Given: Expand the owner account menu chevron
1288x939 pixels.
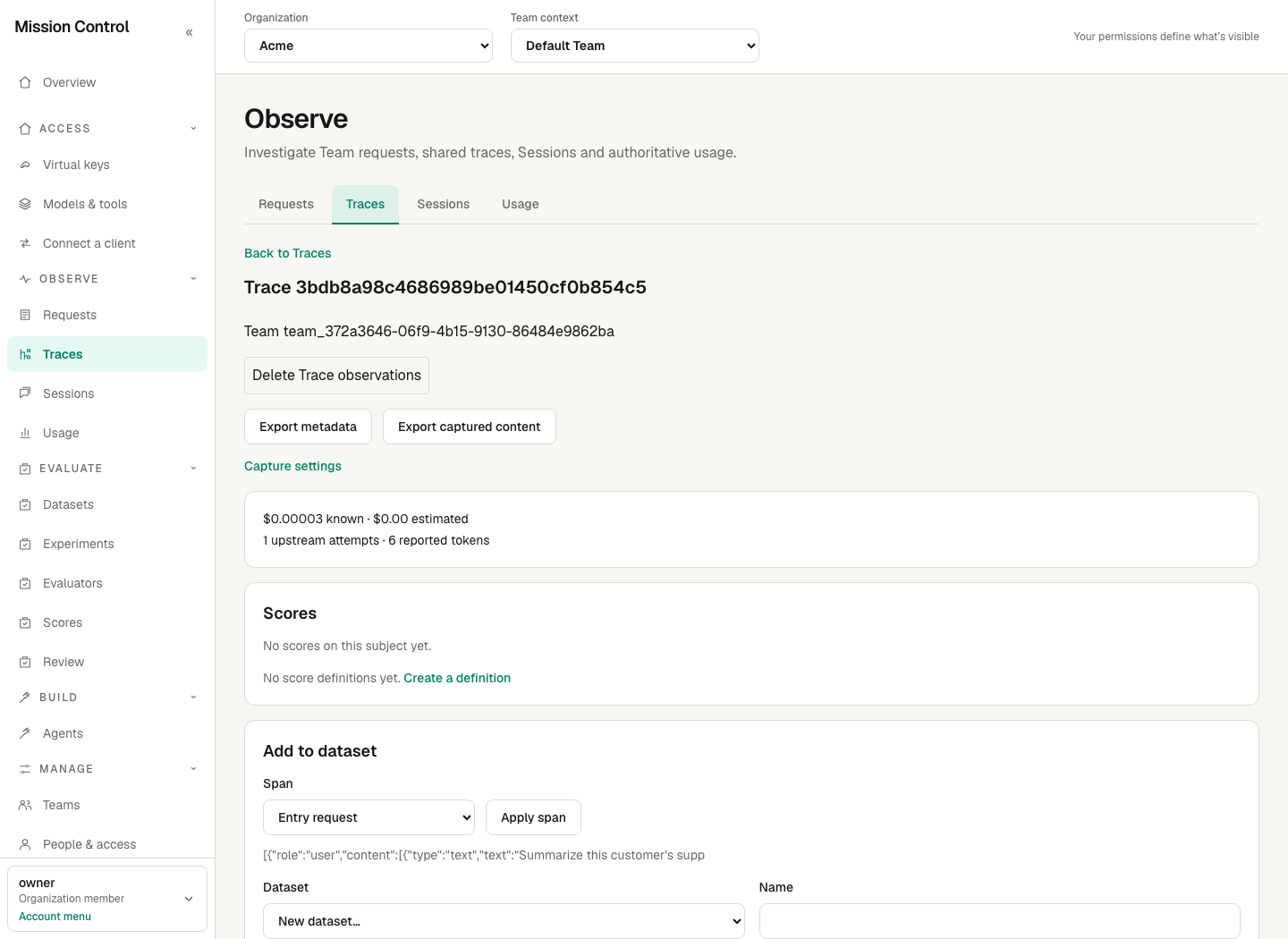Looking at the screenshot, I should [189, 899].
